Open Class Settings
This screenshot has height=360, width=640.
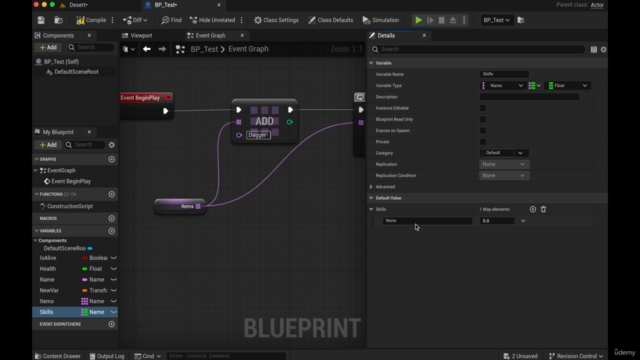pos(276,20)
